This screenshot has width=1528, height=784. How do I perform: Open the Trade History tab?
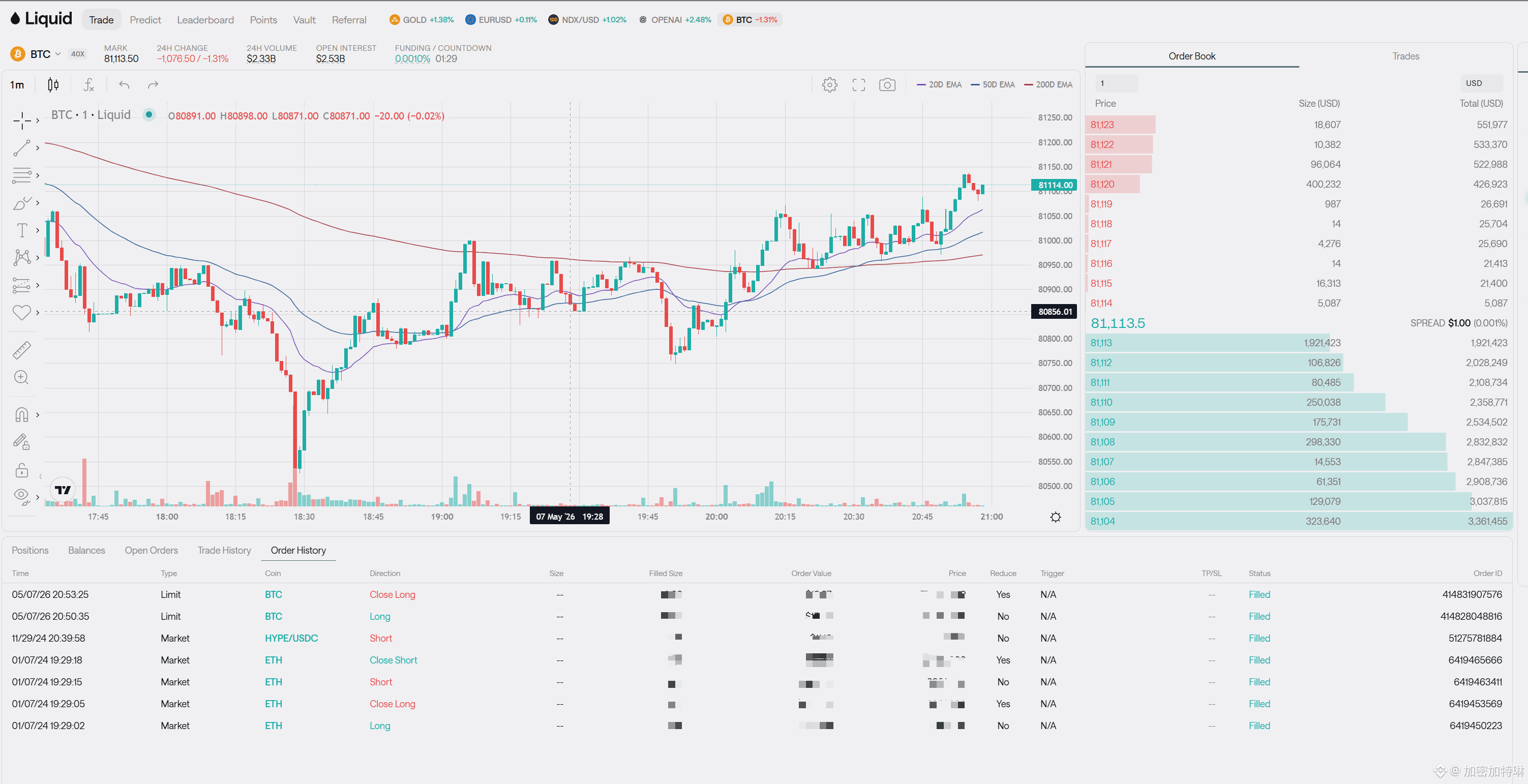tap(224, 550)
